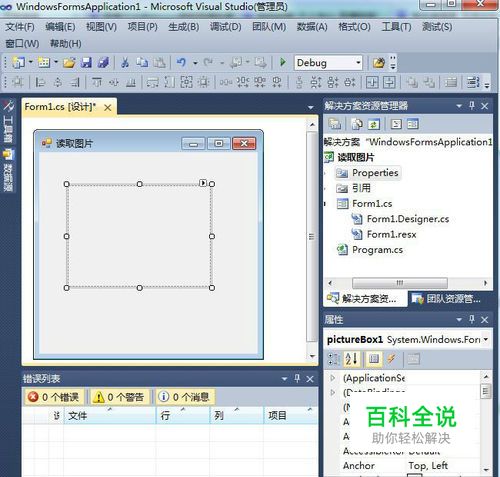500x477 pixels.
Task: Select Program.cs in Solution Explorer
Action: [x=377, y=250]
